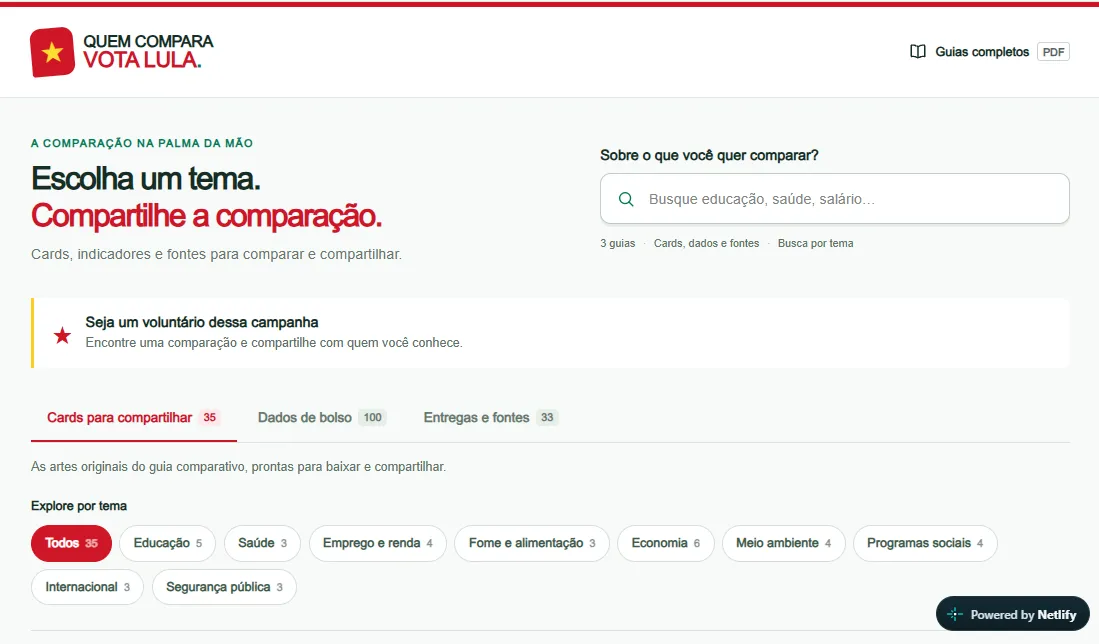Filter by Fome e alimentação theme
The width and height of the screenshot is (1099, 644).
click(532, 543)
